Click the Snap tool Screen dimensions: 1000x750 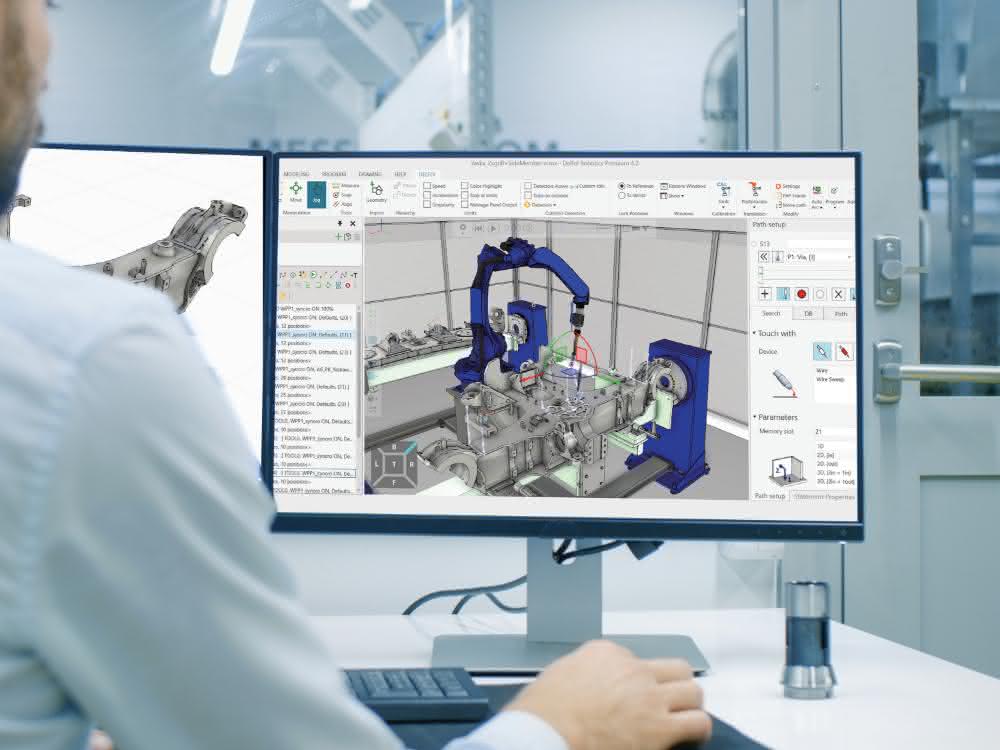point(343,195)
